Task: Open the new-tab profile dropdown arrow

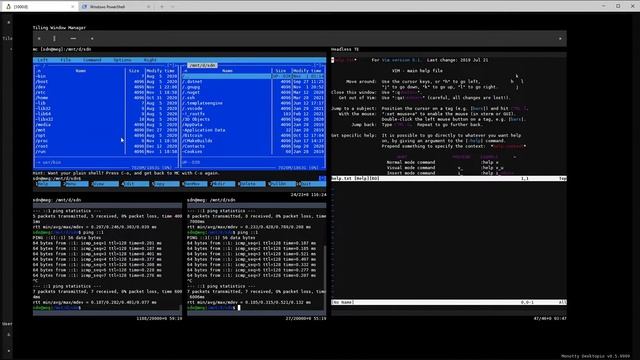Action: (172, 7)
